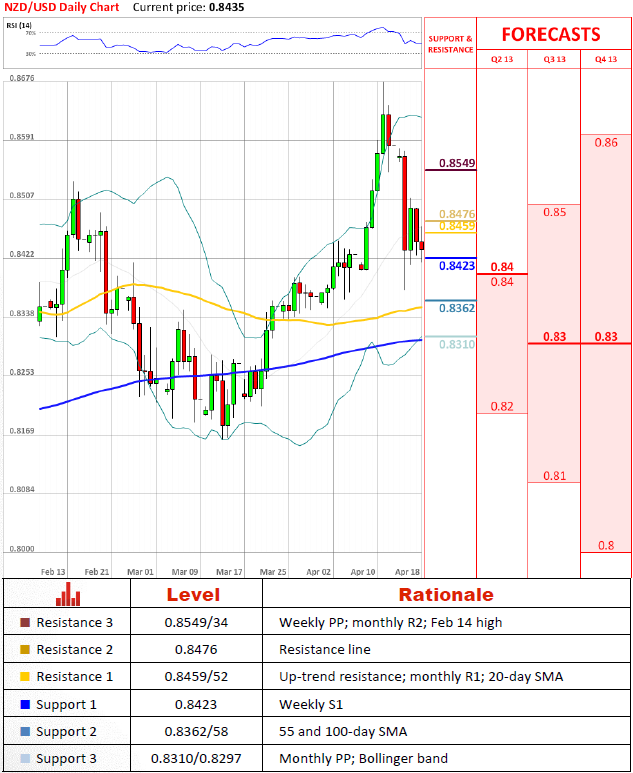Click the Resistance 2 row label
Viewport: 633px width, 773px height.
pos(74,650)
